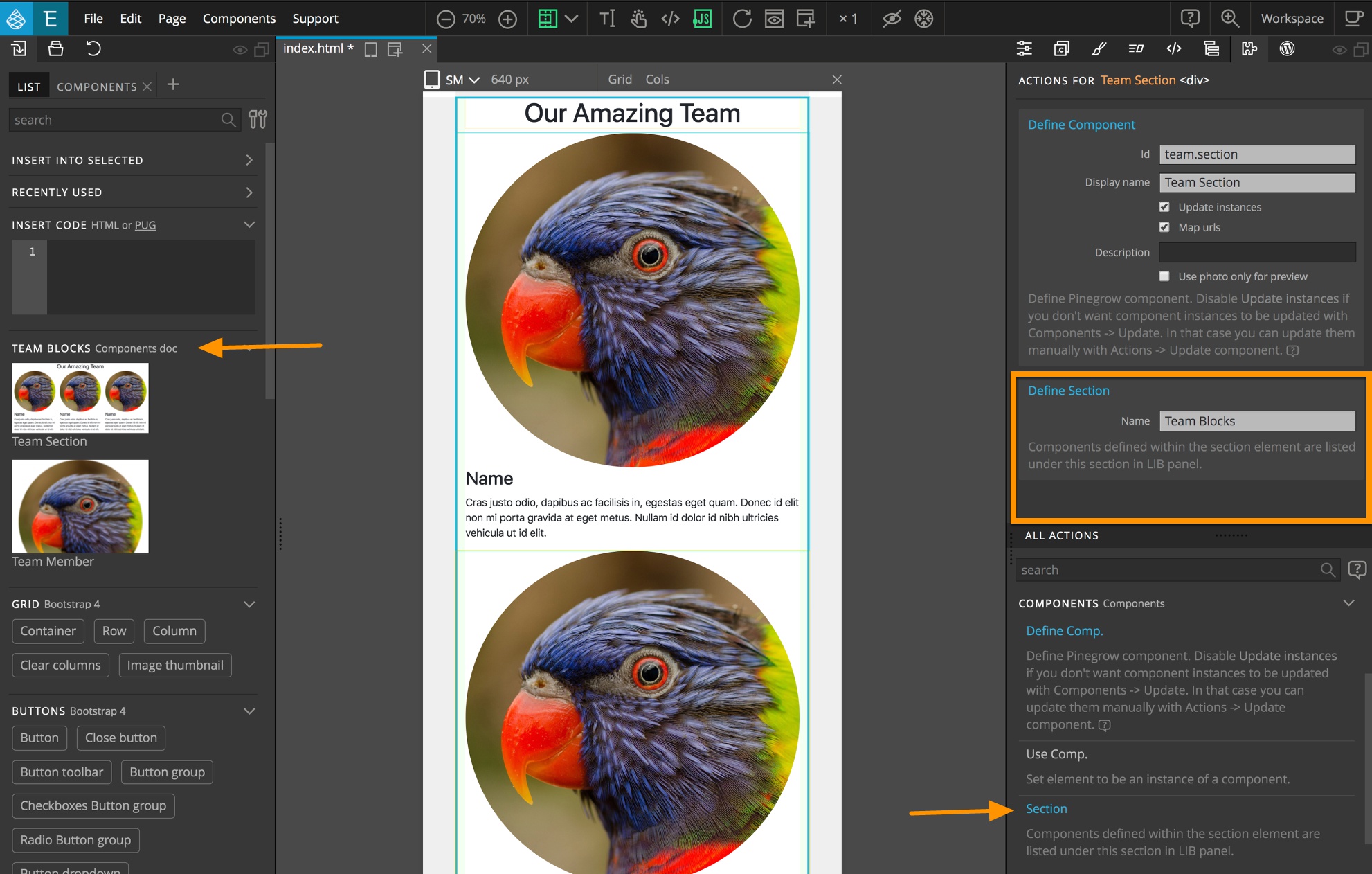
Task: Toggle the Map urls checkbox
Action: [x=1164, y=226]
